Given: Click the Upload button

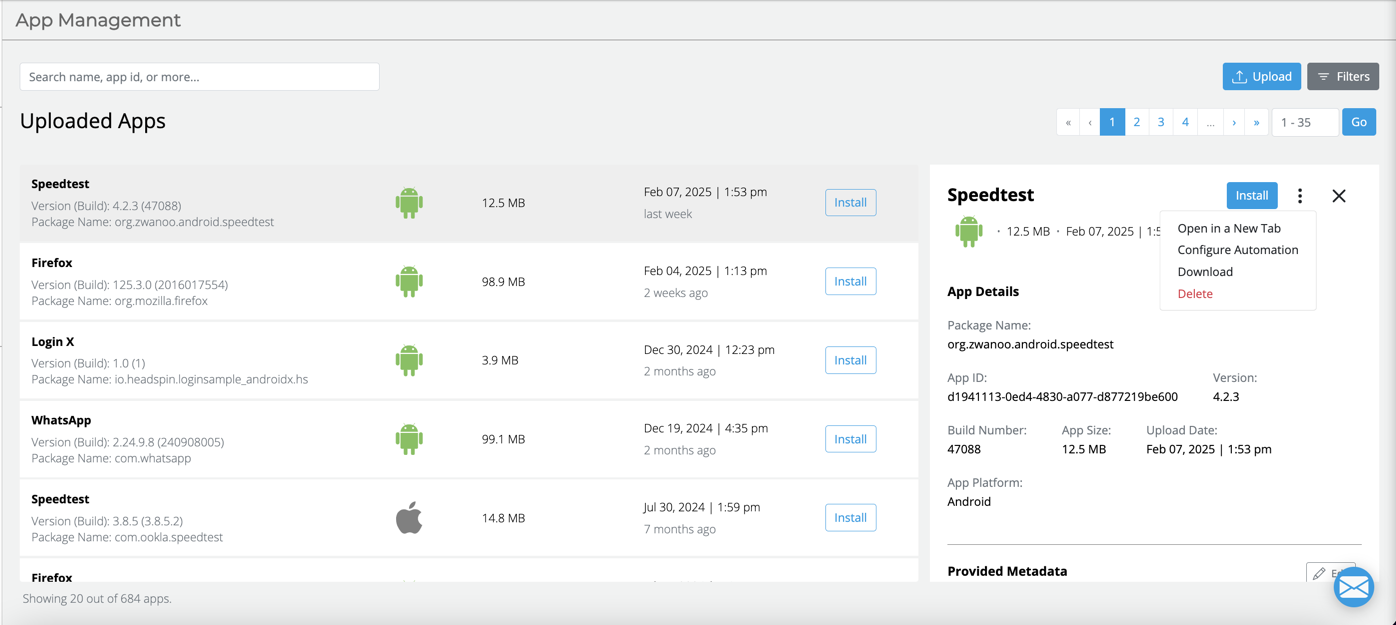Looking at the screenshot, I should (x=1262, y=76).
